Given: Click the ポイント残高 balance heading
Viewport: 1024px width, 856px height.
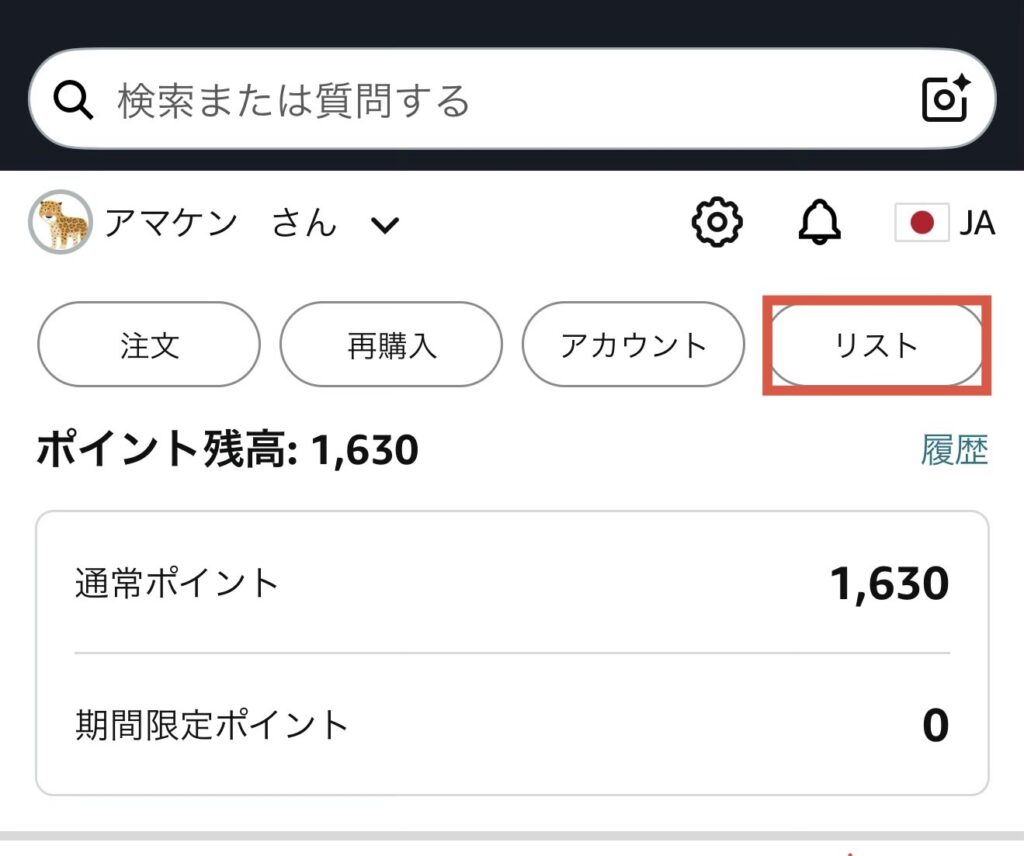Looking at the screenshot, I should point(227,451).
